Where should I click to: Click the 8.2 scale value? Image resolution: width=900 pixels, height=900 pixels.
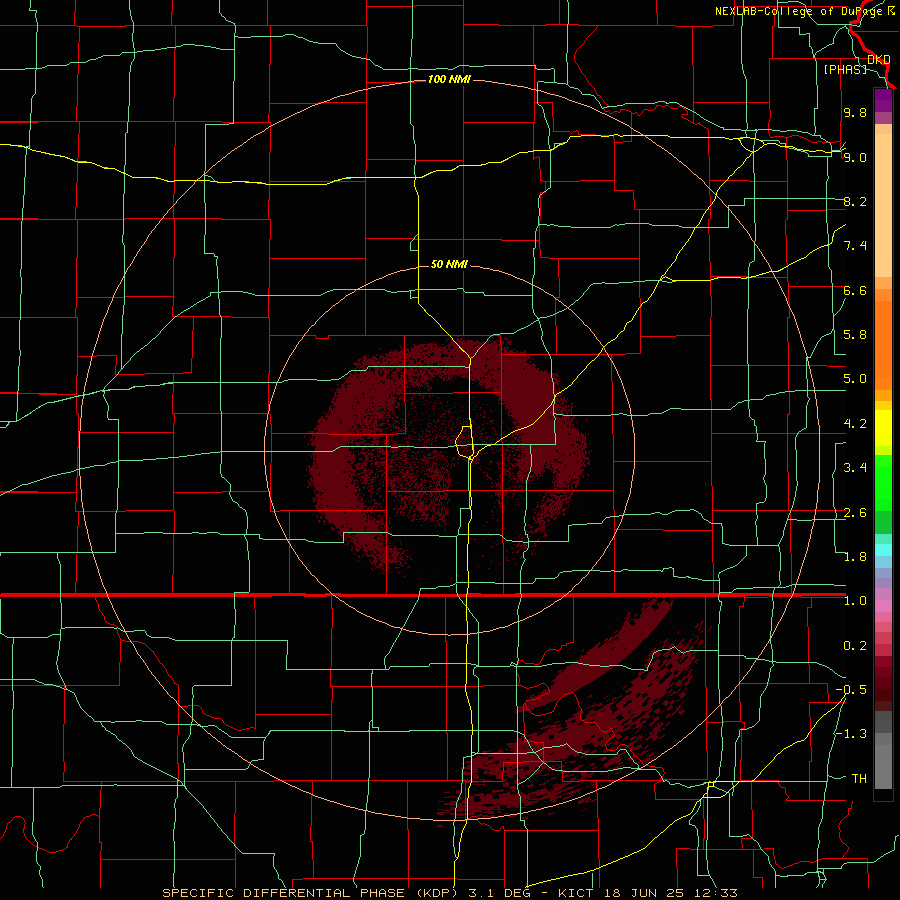(855, 201)
